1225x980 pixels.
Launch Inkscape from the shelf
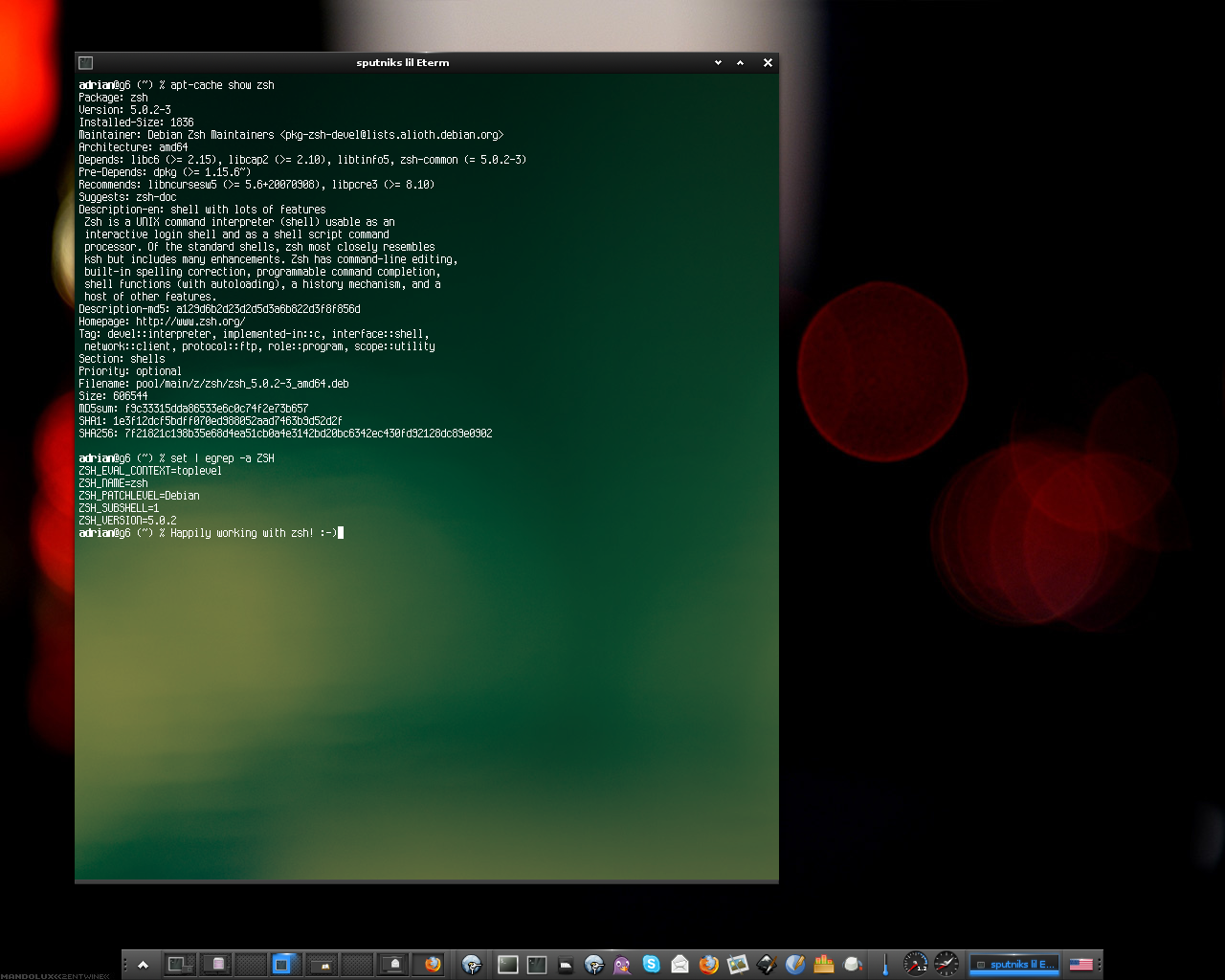coord(767,964)
